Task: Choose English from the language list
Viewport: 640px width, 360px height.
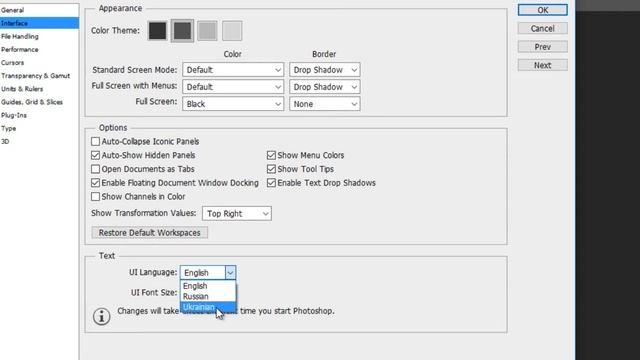Action: [208, 286]
